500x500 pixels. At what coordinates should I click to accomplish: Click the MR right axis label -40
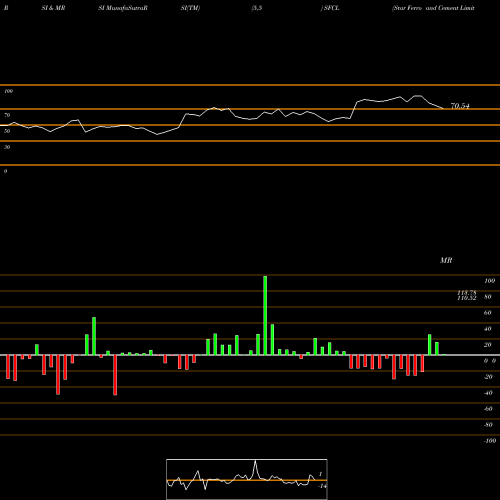pyautogui.click(x=488, y=393)
